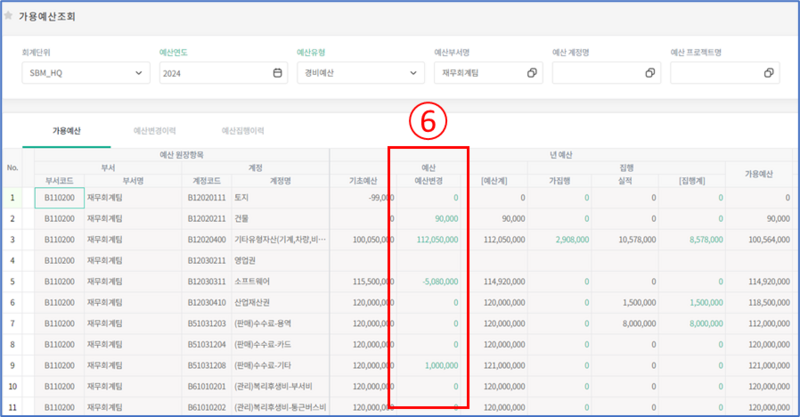Click row number 10 in the grid

(12, 386)
